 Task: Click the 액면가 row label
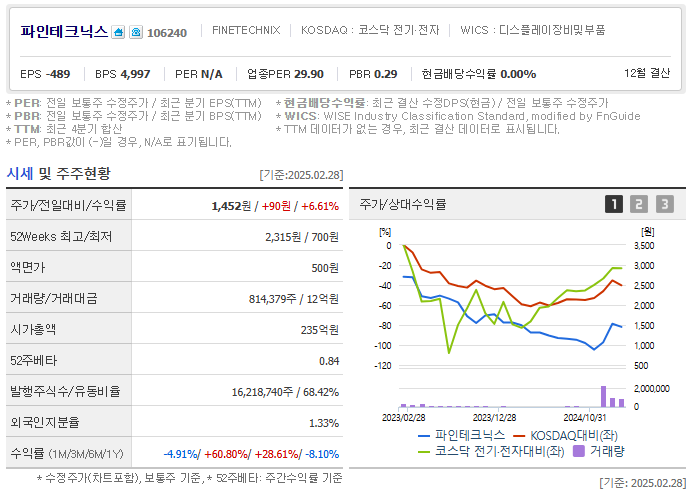click(x=28, y=267)
